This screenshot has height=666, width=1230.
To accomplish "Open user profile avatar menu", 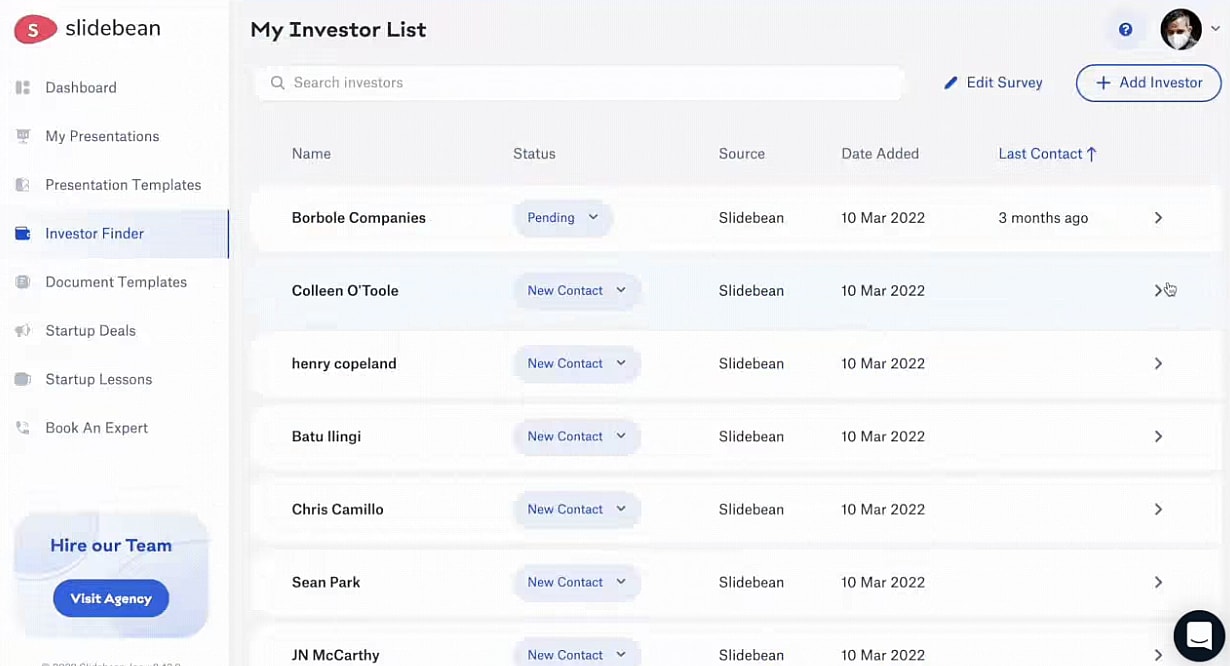I will pos(1181,30).
